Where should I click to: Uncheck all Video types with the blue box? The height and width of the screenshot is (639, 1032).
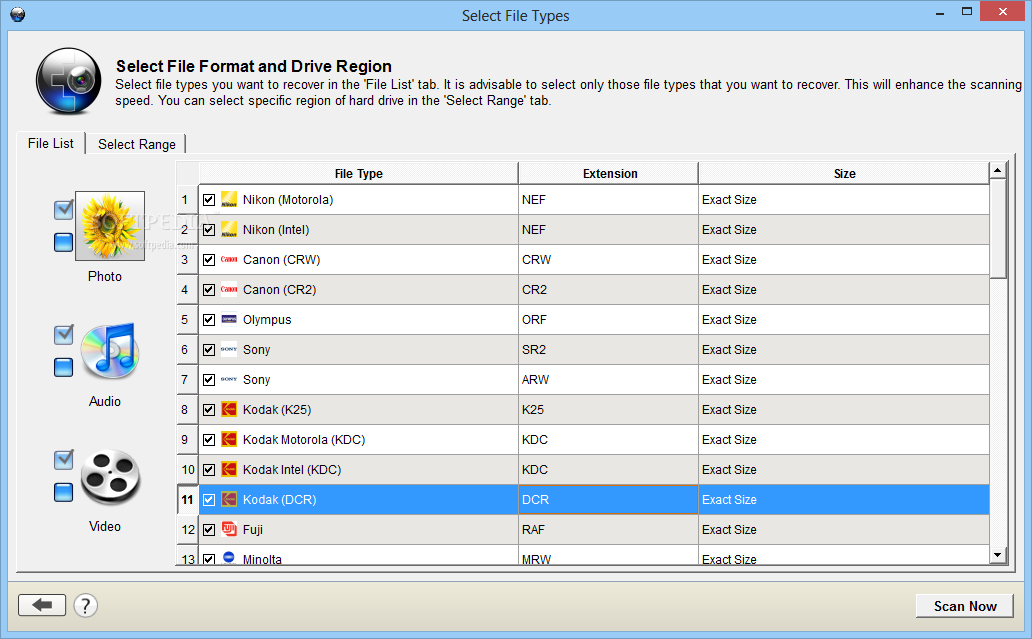point(63,492)
